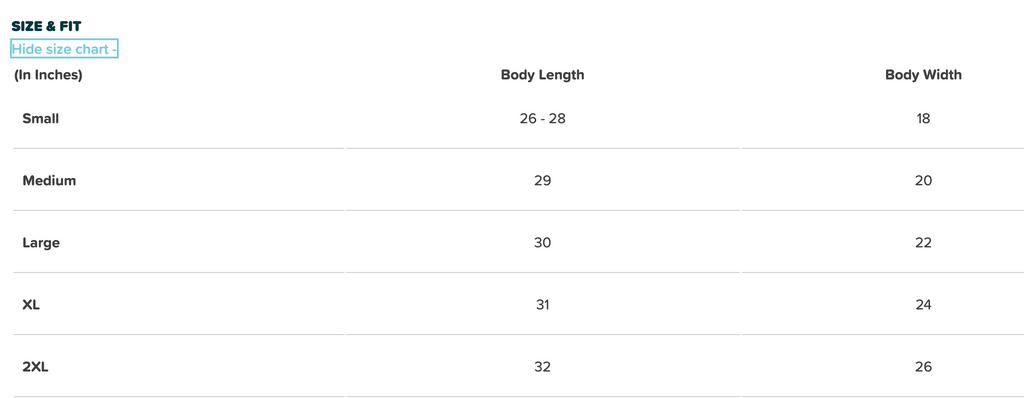Click XL body length value 31
The height and width of the screenshot is (398, 1024).
click(x=543, y=305)
